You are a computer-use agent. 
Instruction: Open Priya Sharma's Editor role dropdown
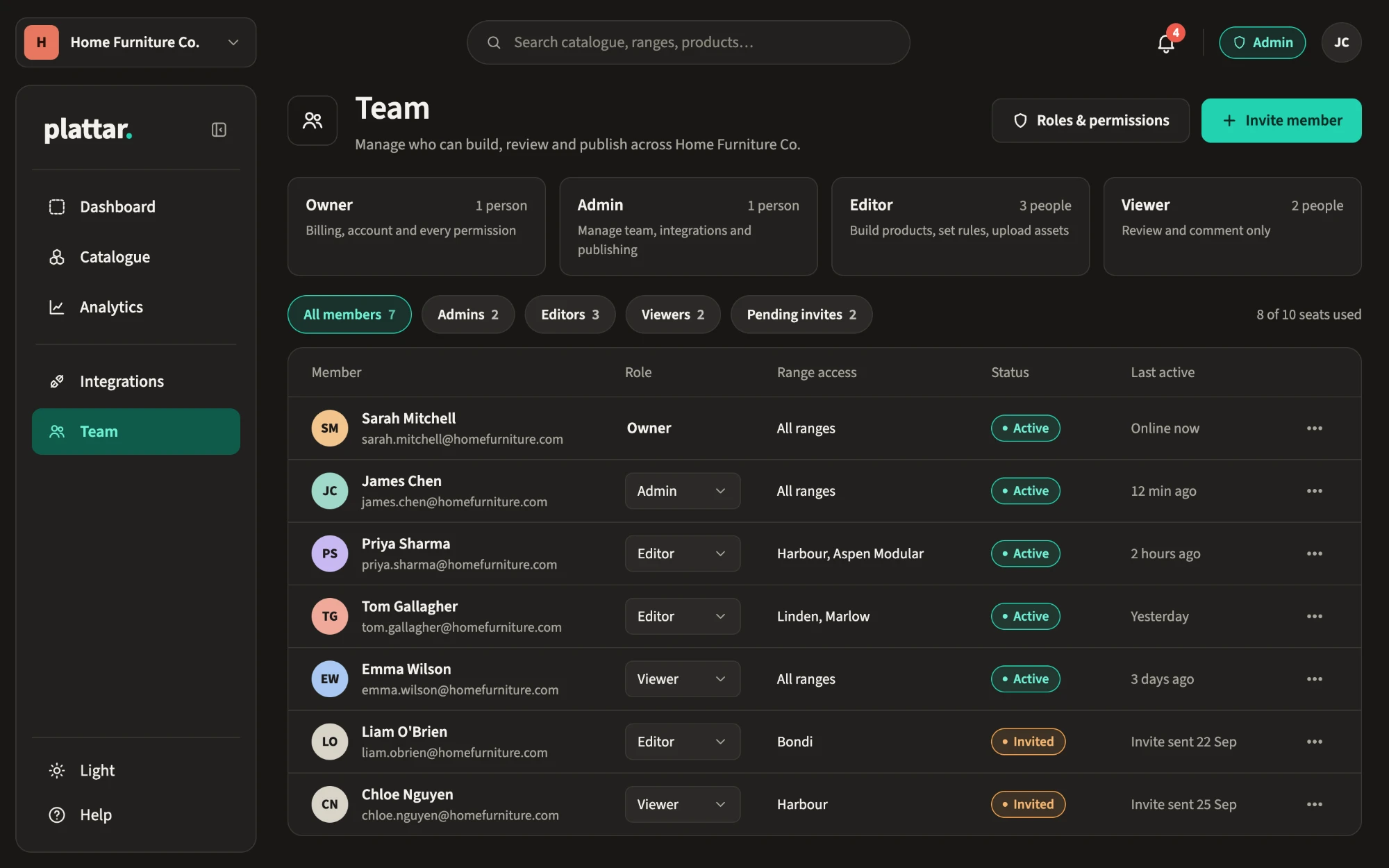[682, 553]
